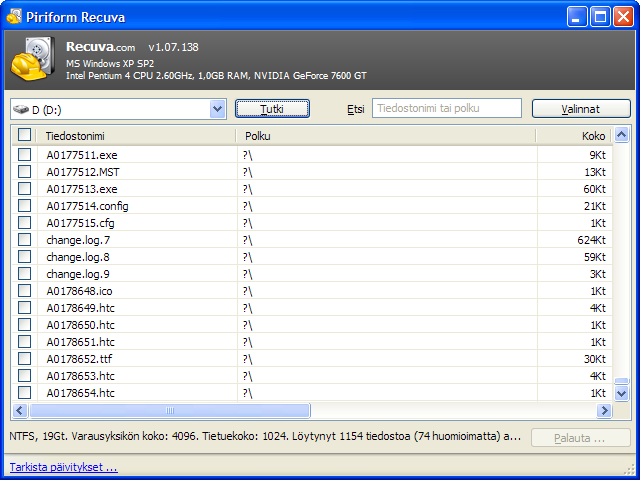640x480 pixels.
Task: Open the D (D:) drive dropdown
Action: (x=218, y=109)
